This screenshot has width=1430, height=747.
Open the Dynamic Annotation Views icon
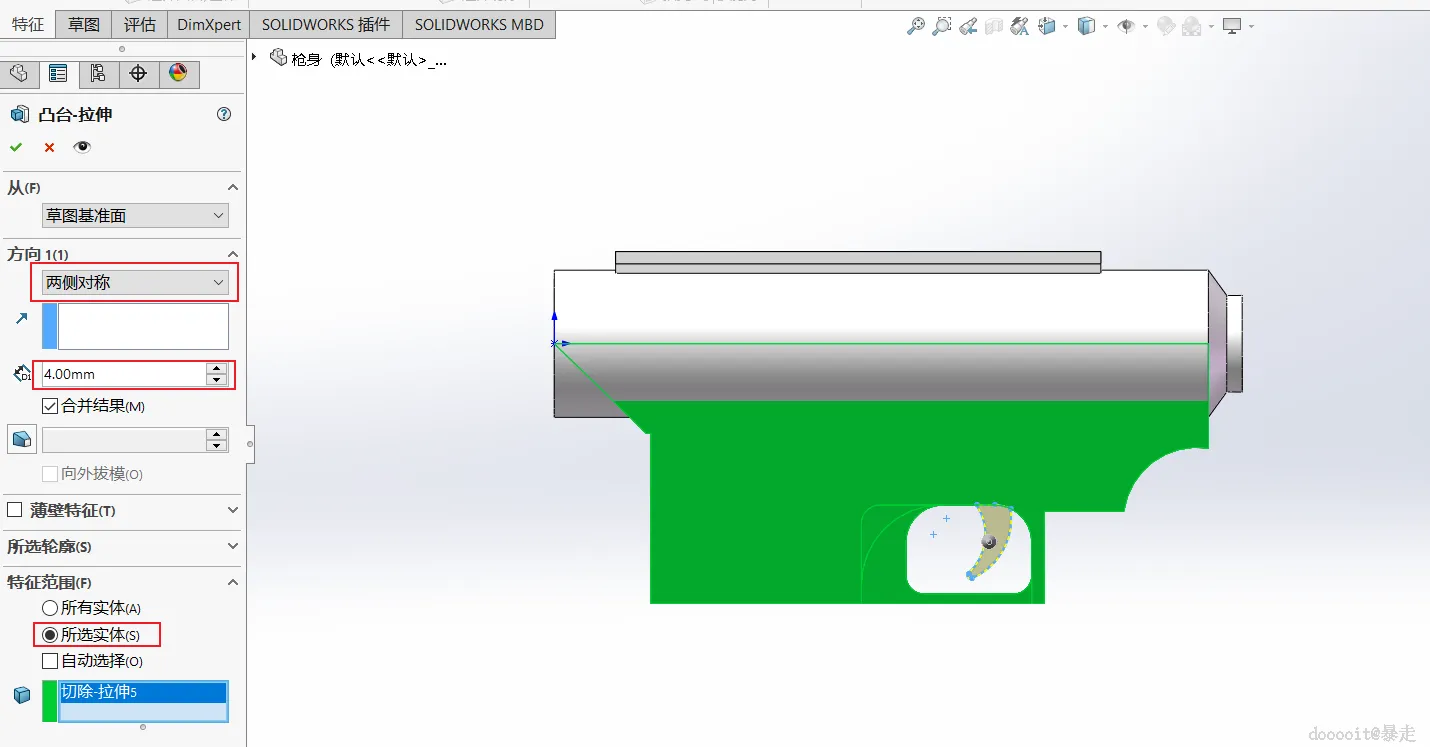(x=1019, y=26)
